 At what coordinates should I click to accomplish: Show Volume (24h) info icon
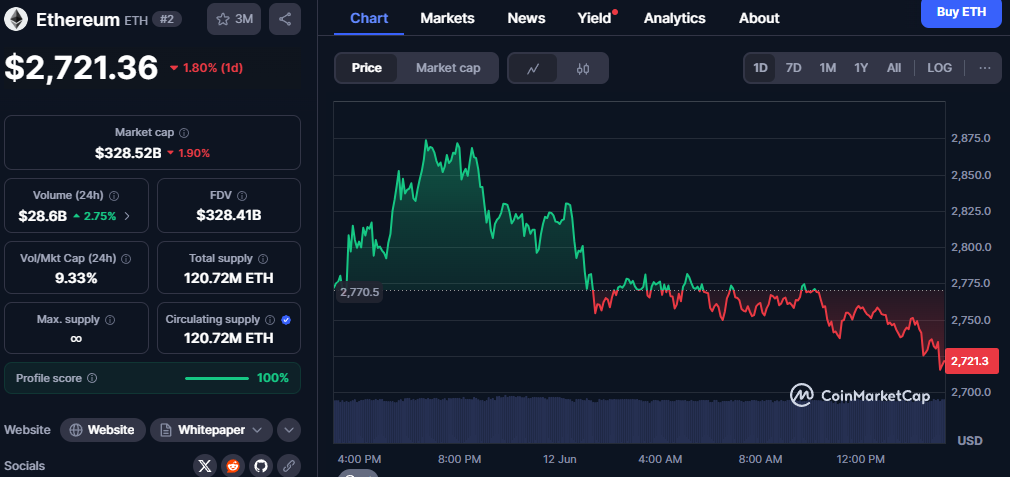point(114,196)
